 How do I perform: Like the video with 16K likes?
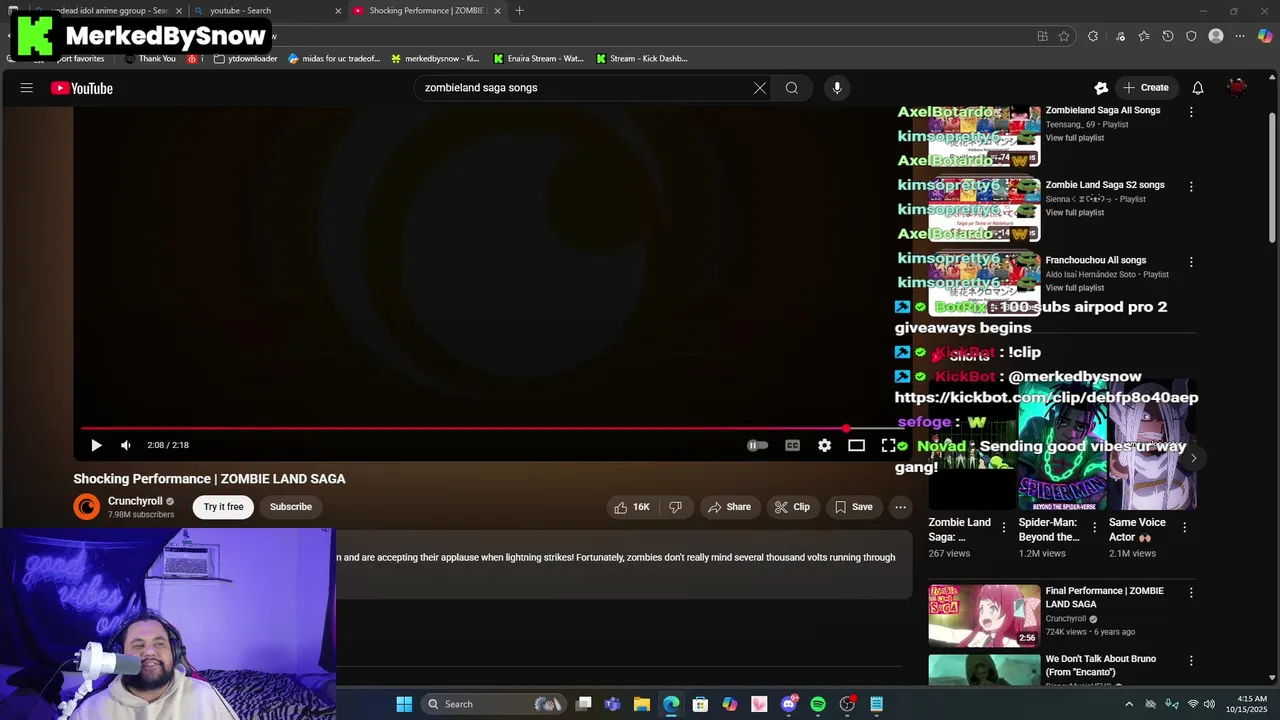pyautogui.click(x=632, y=507)
